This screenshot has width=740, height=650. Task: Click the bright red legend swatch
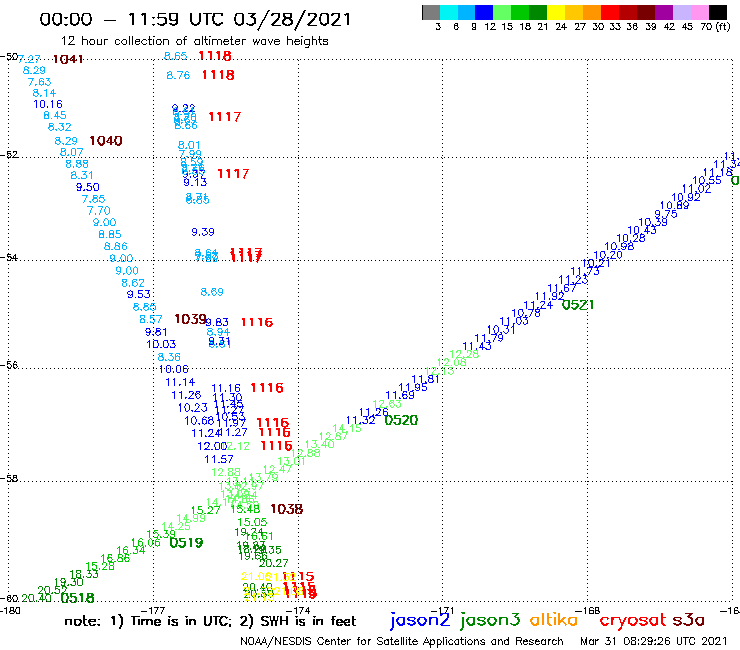[x=610, y=12]
